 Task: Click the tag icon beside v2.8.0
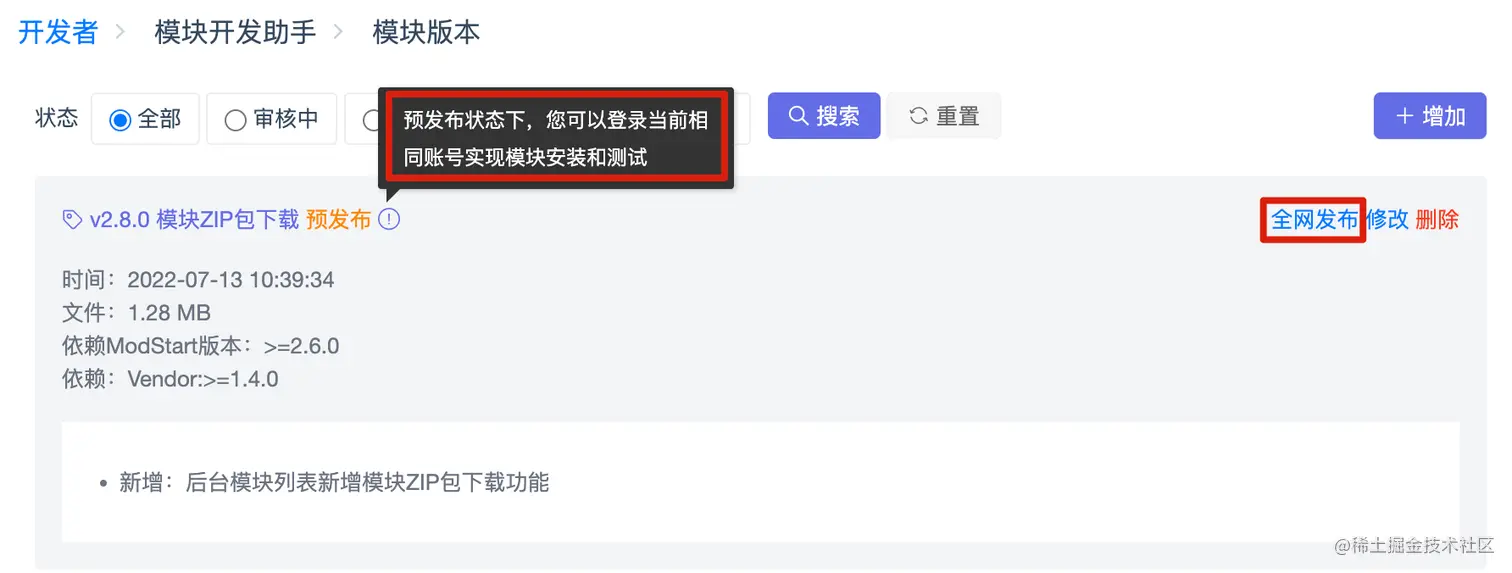72,220
